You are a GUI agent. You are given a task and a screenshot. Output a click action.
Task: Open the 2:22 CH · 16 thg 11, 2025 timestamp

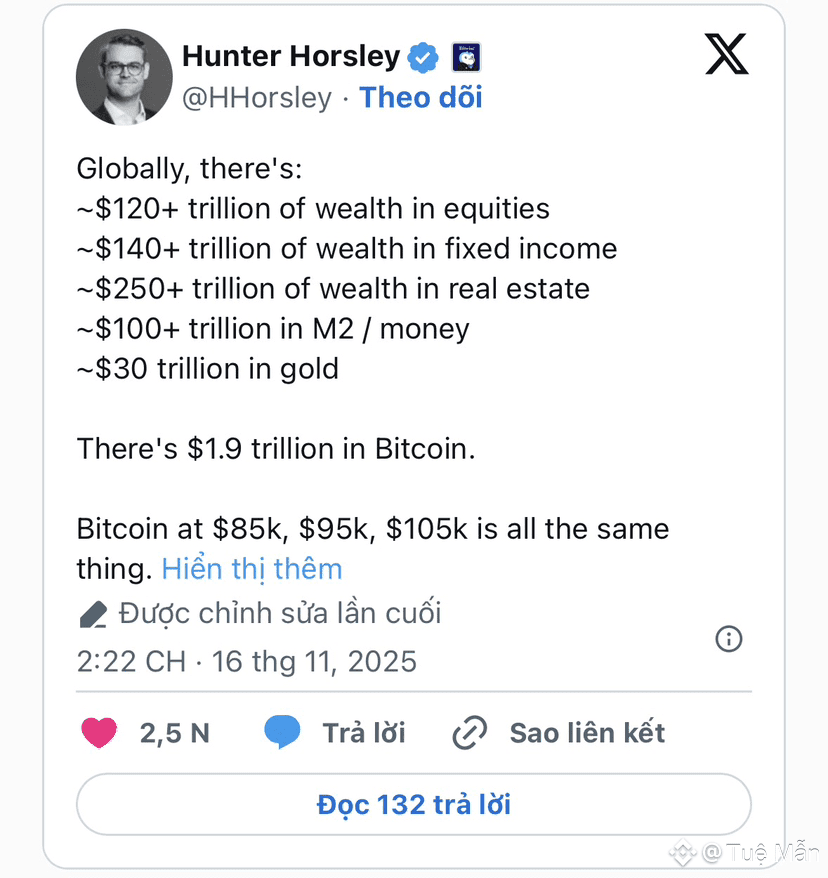coord(246,661)
